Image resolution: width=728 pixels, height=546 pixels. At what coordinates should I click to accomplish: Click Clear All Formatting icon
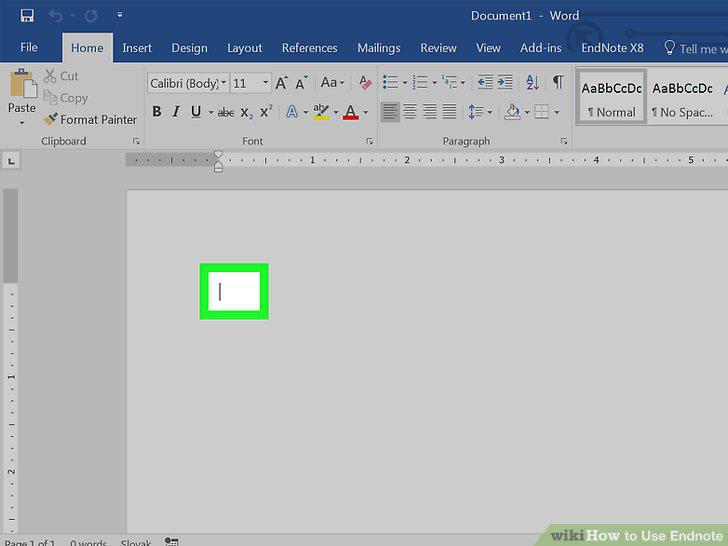point(365,83)
